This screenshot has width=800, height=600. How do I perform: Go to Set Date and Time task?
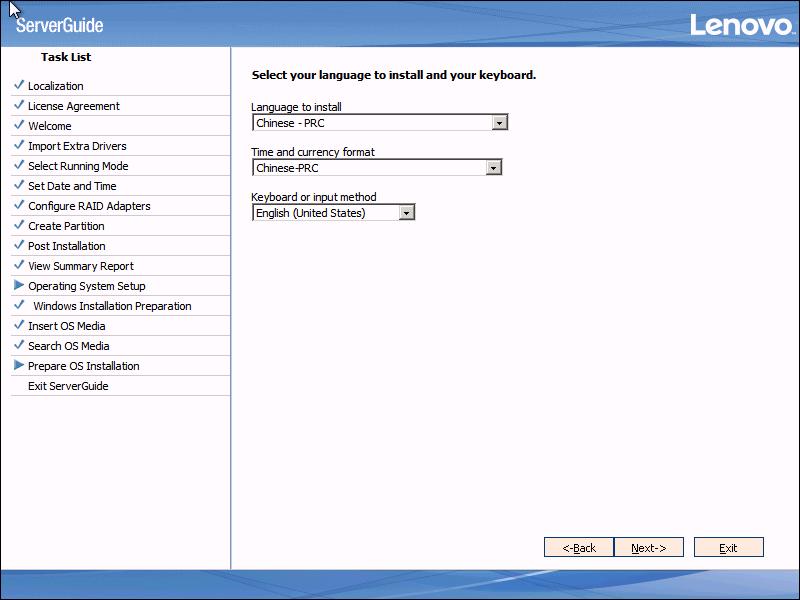click(72, 186)
